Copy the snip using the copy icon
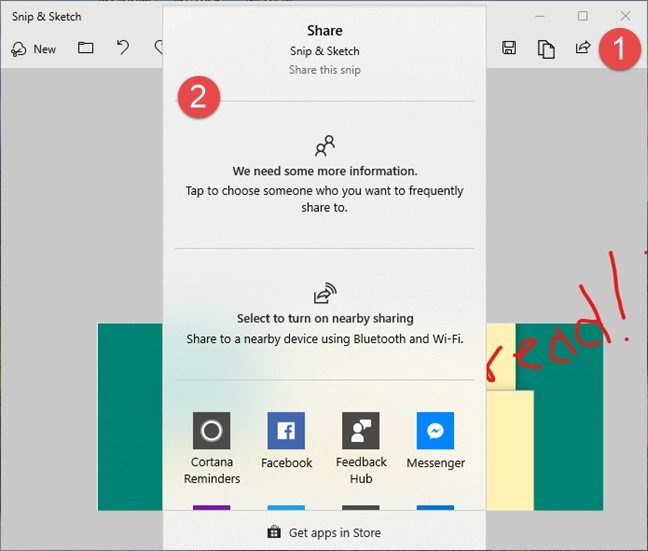Image resolution: width=648 pixels, height=551 pixels. (546, 49)
